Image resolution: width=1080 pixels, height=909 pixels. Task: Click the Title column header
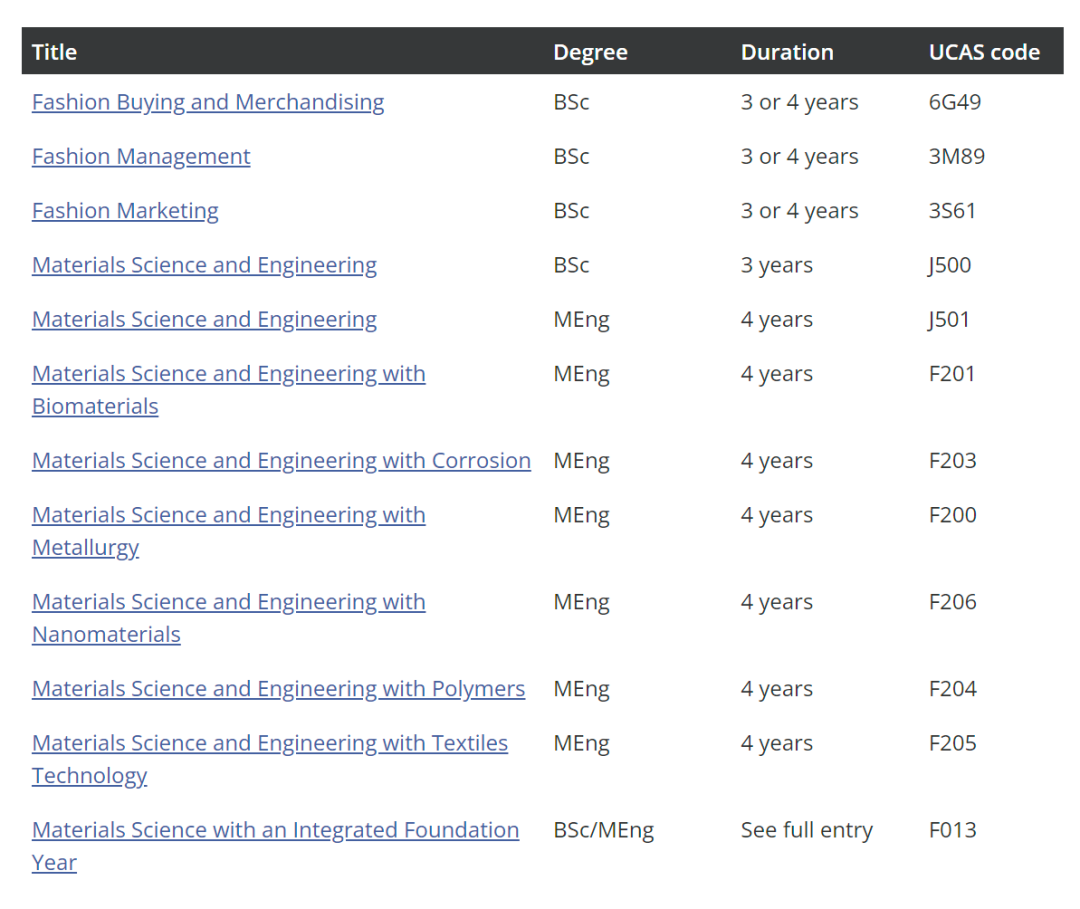click(54, 52)
